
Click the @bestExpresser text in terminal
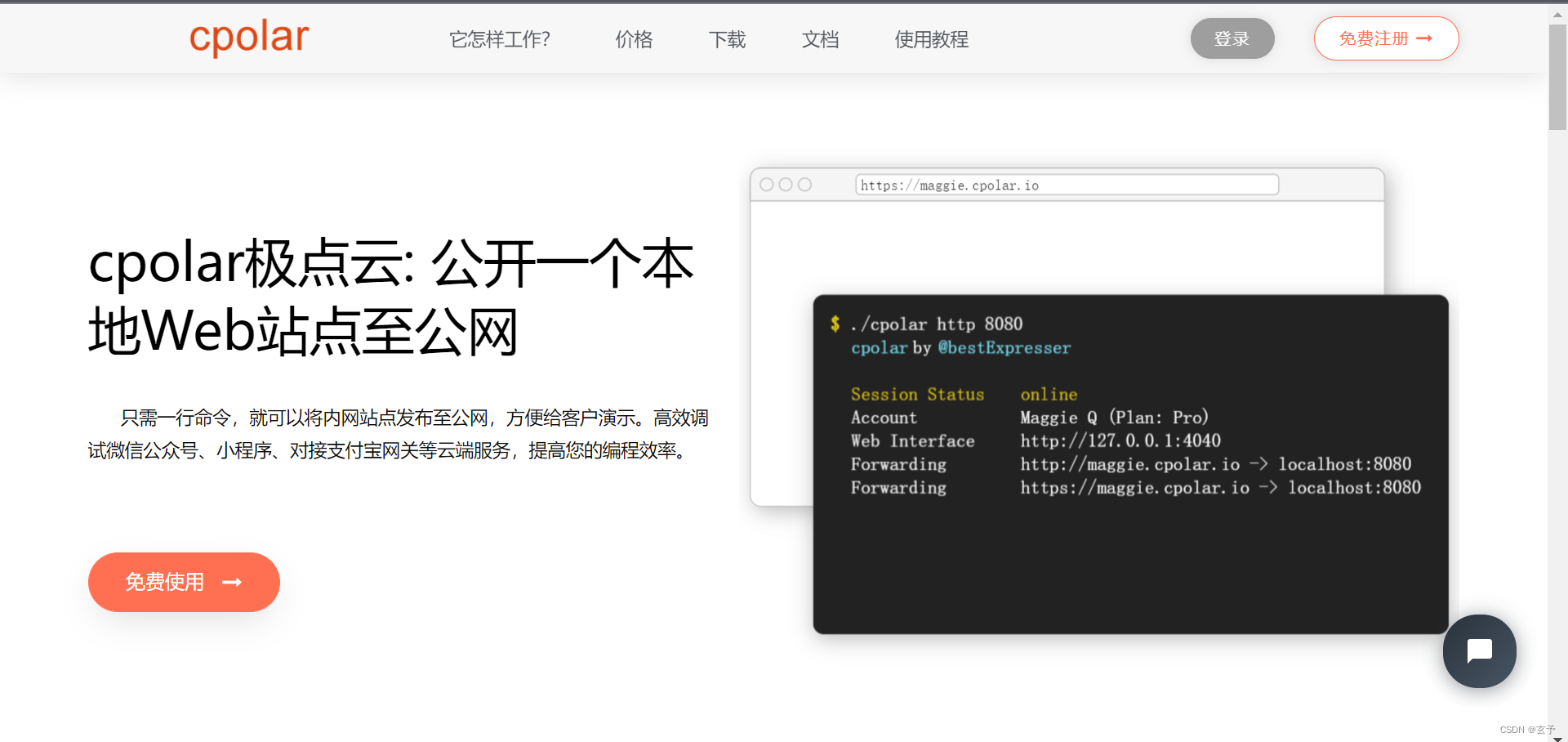coord(1004,348)
